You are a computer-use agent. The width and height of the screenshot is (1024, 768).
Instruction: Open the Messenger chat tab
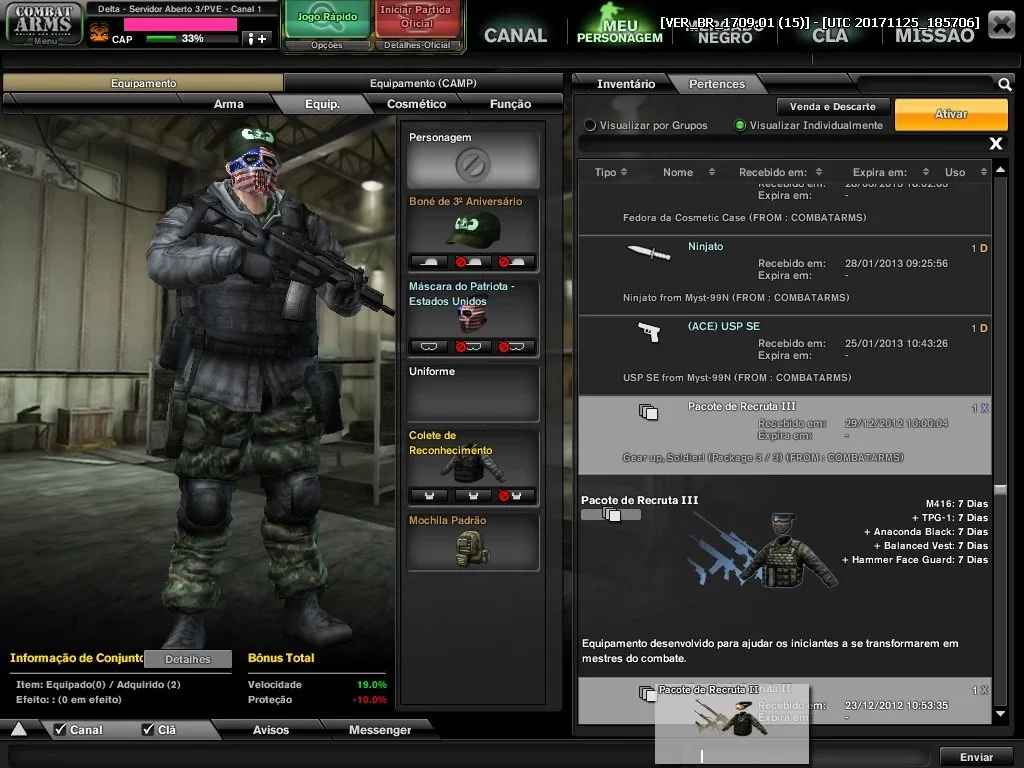click(379, 729)
